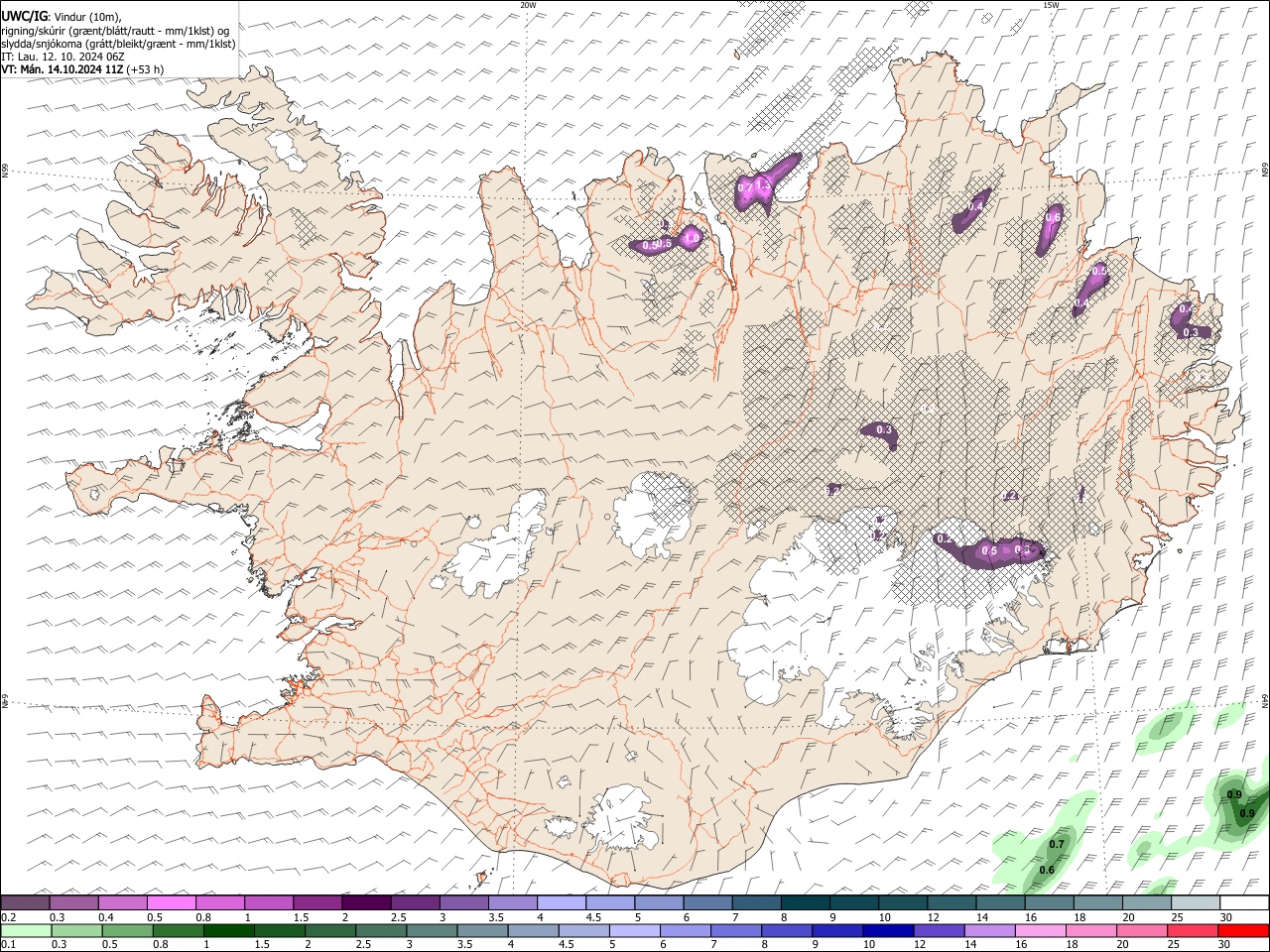Image resolution: width=1270 pixels, height=952 pixels.
Task: Click the snow legend swatch labeled 0.2
Action: click(25, 902)
